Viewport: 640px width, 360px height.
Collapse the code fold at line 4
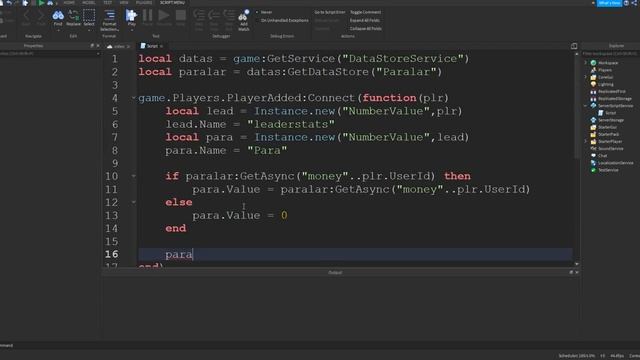click(x=133, y=98)
